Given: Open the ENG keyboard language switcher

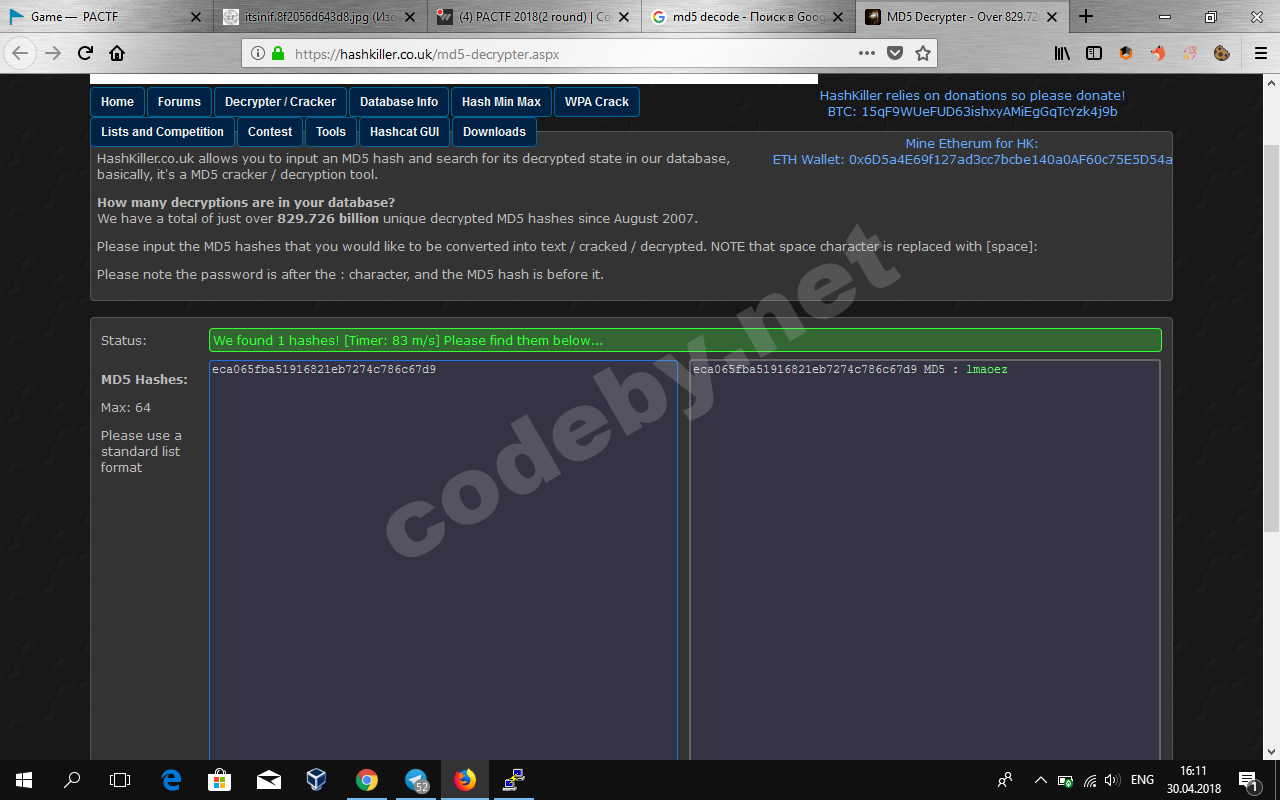Looking at the screenshot, I should click(x=1142, y=780).
